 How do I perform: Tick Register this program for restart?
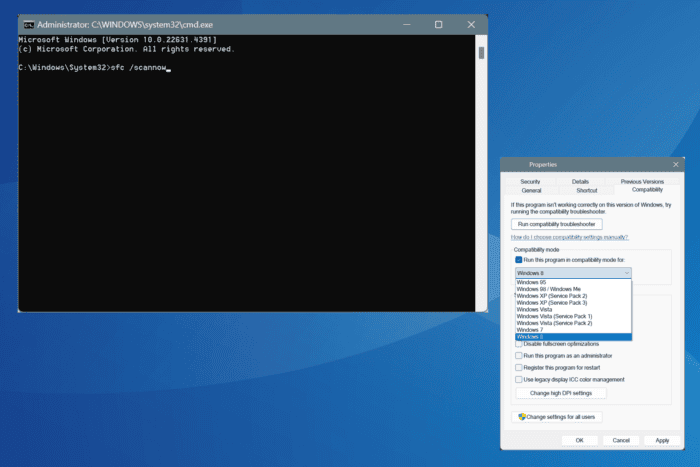coord(519,367)
